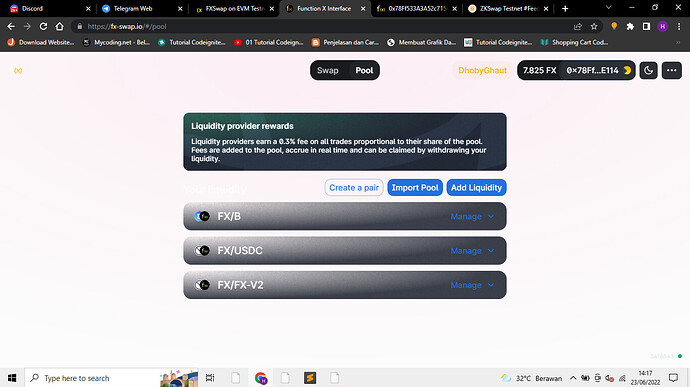The width and height of the screenshot is (690, 387).
Task: Toggle dark mode with the moon icon
Action: (x=648, y=70)
